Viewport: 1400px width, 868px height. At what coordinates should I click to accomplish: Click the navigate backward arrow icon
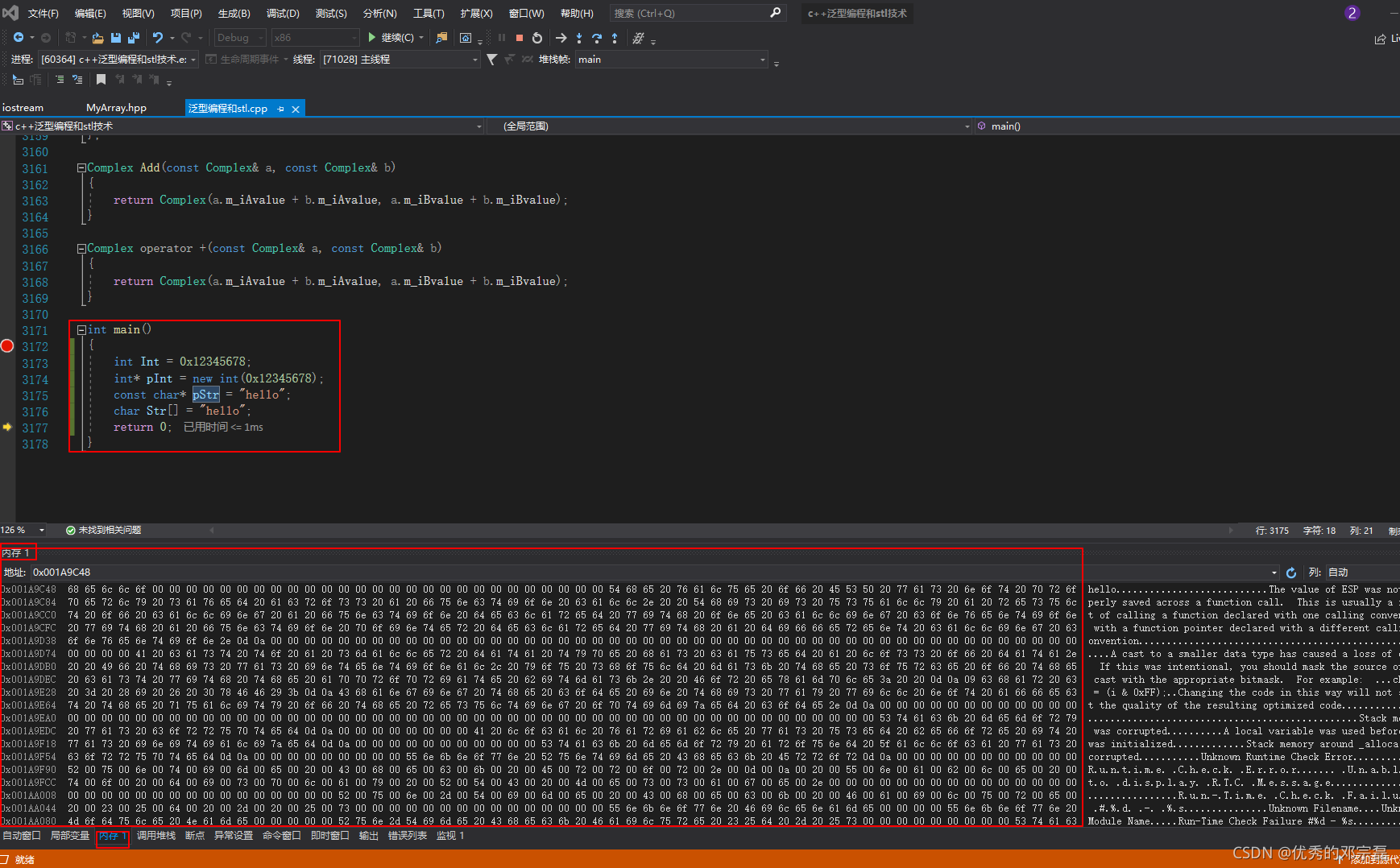18,38
